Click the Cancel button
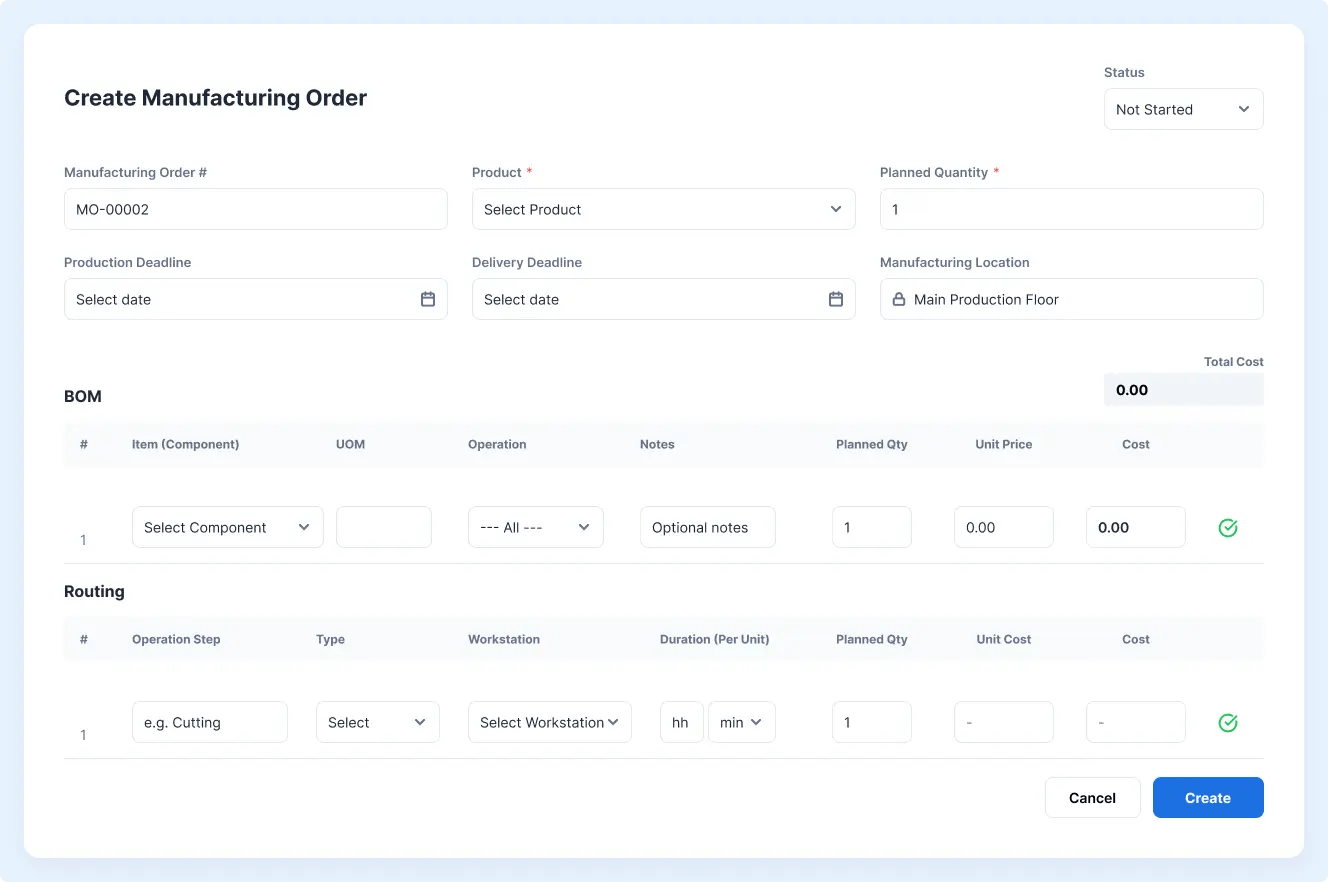This screenshot has height=882, width=1328. 1092,798
